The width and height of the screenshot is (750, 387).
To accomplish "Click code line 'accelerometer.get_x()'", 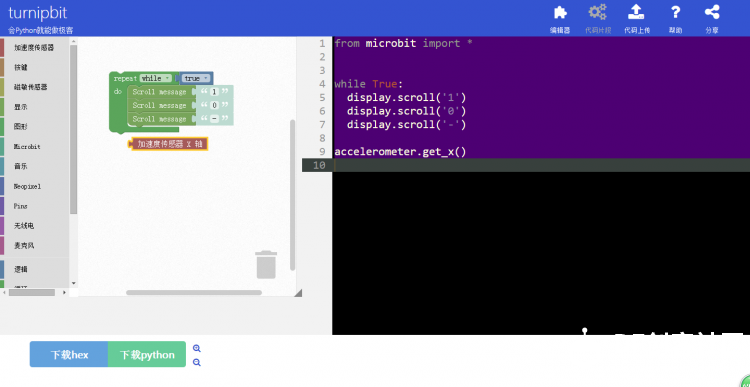I will pos(400,152).
